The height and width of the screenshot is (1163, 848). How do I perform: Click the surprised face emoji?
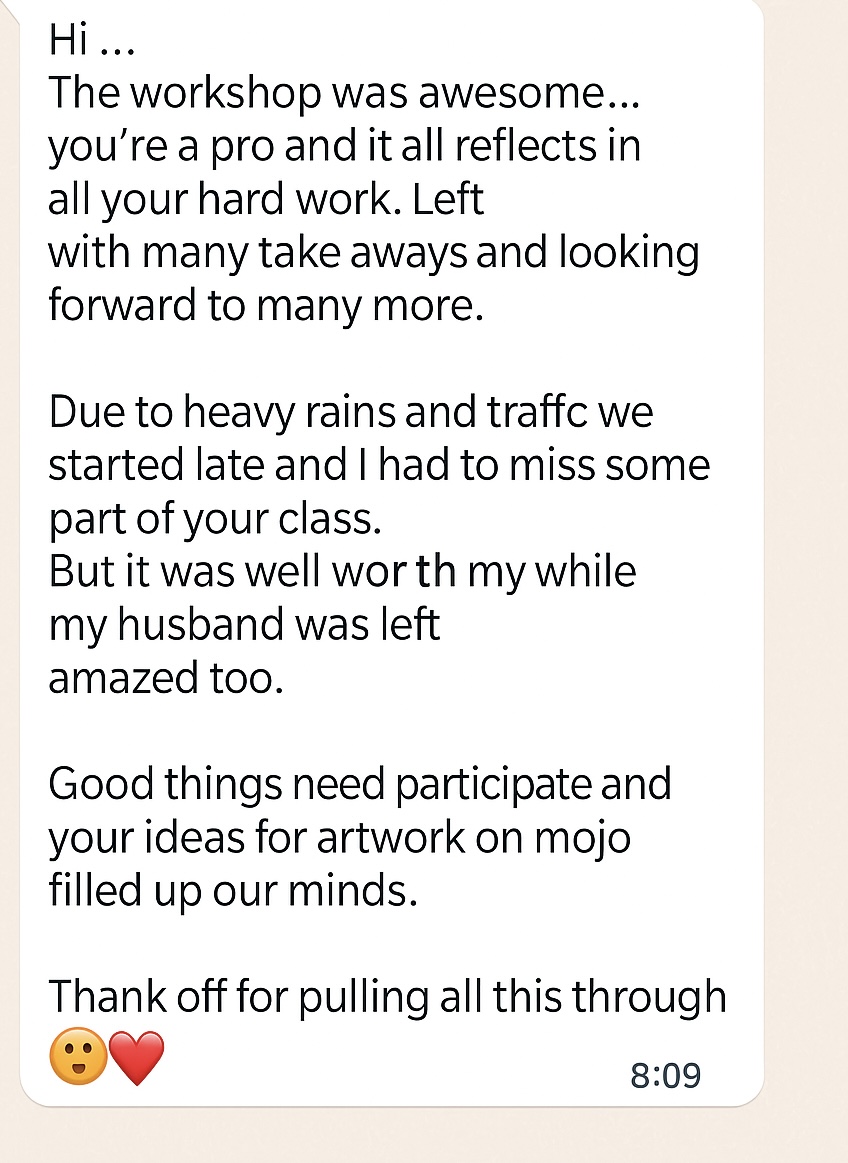pos(78,1059)
